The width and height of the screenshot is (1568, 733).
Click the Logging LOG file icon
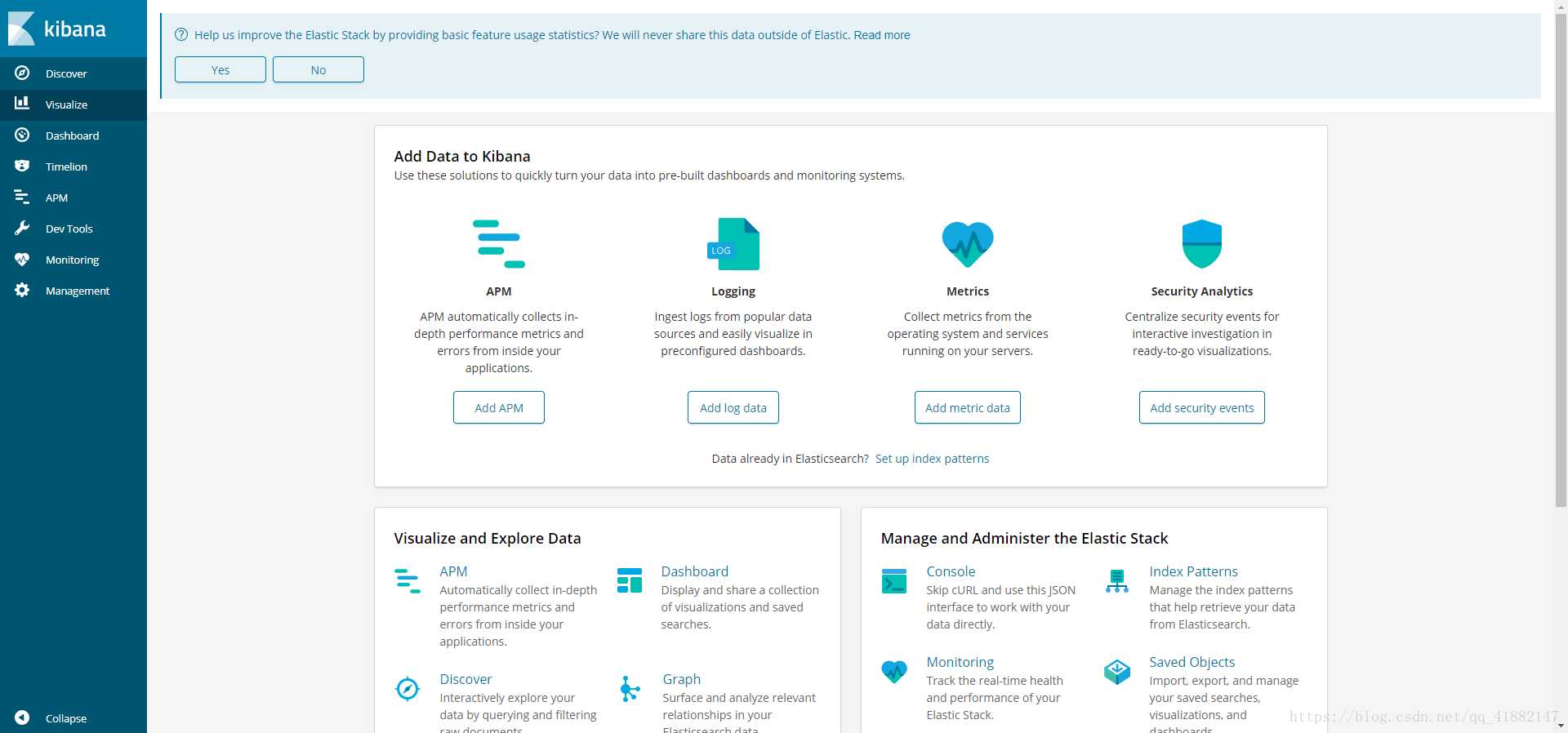(x=733, y=243)
